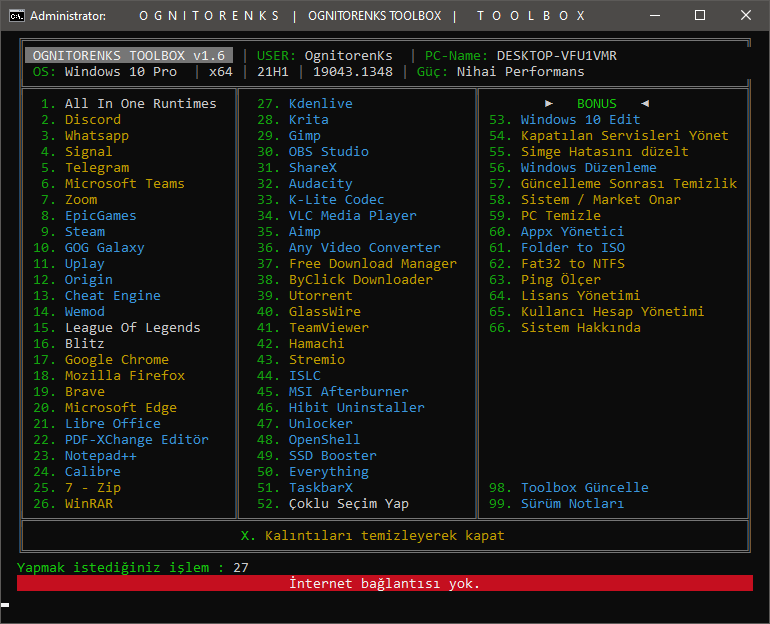Select the EpicGames option

point(101,216)
